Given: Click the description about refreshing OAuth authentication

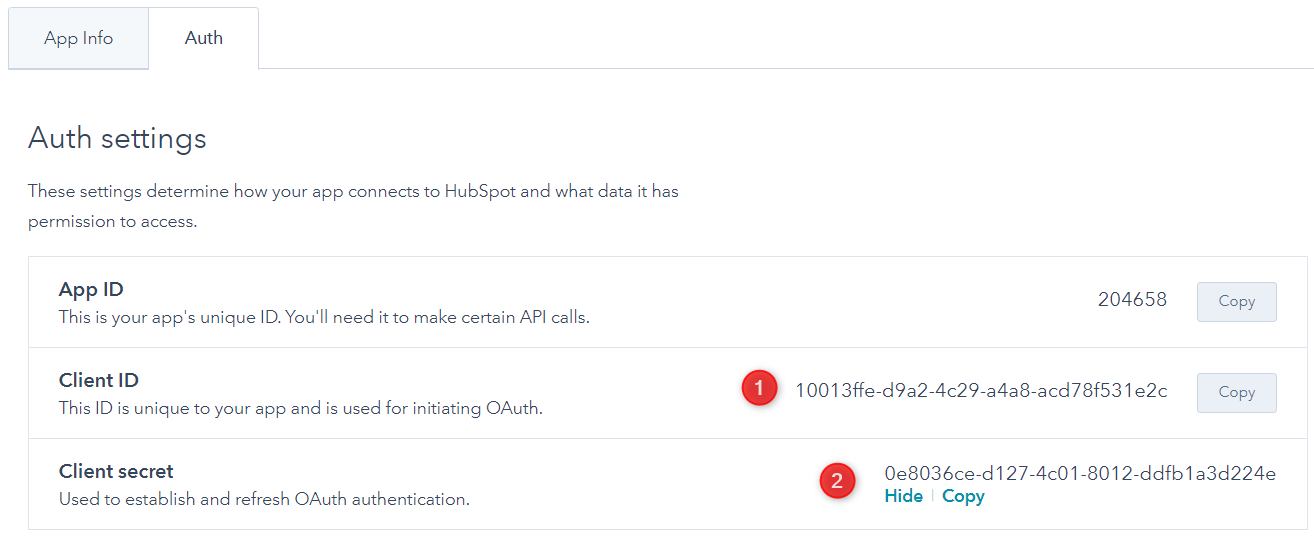Looking at the screenshot, I should [x=264, y=498].
